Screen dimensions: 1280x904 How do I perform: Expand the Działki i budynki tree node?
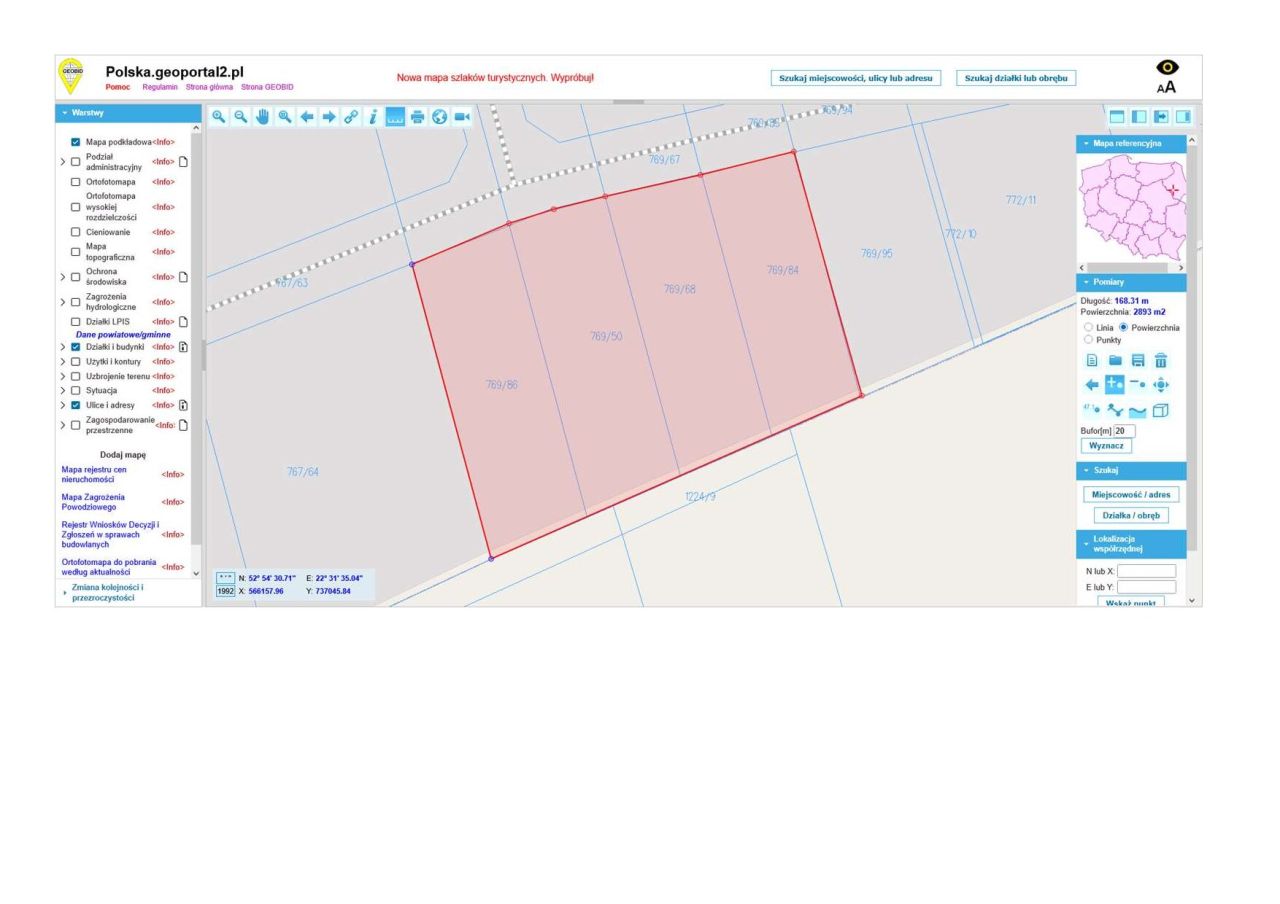[x=63, y=347]
